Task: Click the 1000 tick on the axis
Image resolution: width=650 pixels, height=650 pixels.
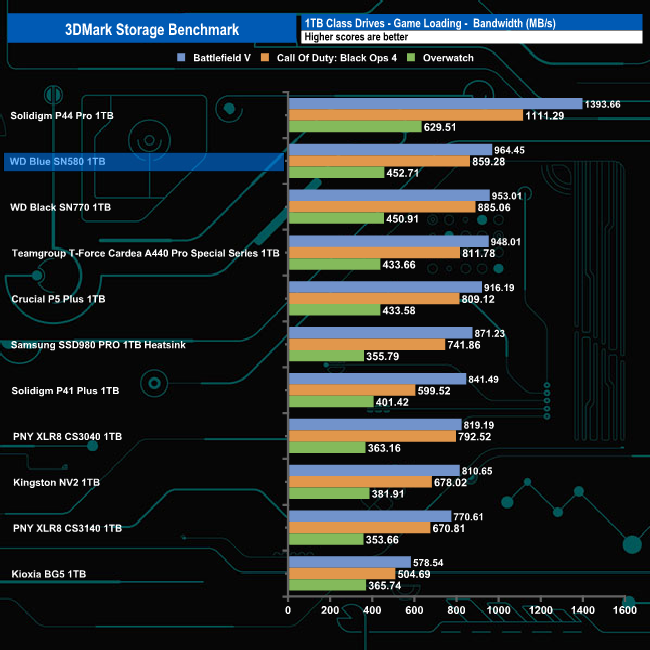Action: [x=498, y=610]
